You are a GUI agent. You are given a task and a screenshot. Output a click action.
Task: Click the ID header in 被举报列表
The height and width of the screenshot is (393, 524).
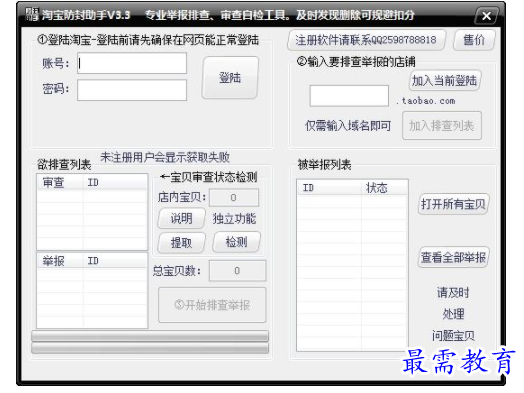[x=329, y=188]
